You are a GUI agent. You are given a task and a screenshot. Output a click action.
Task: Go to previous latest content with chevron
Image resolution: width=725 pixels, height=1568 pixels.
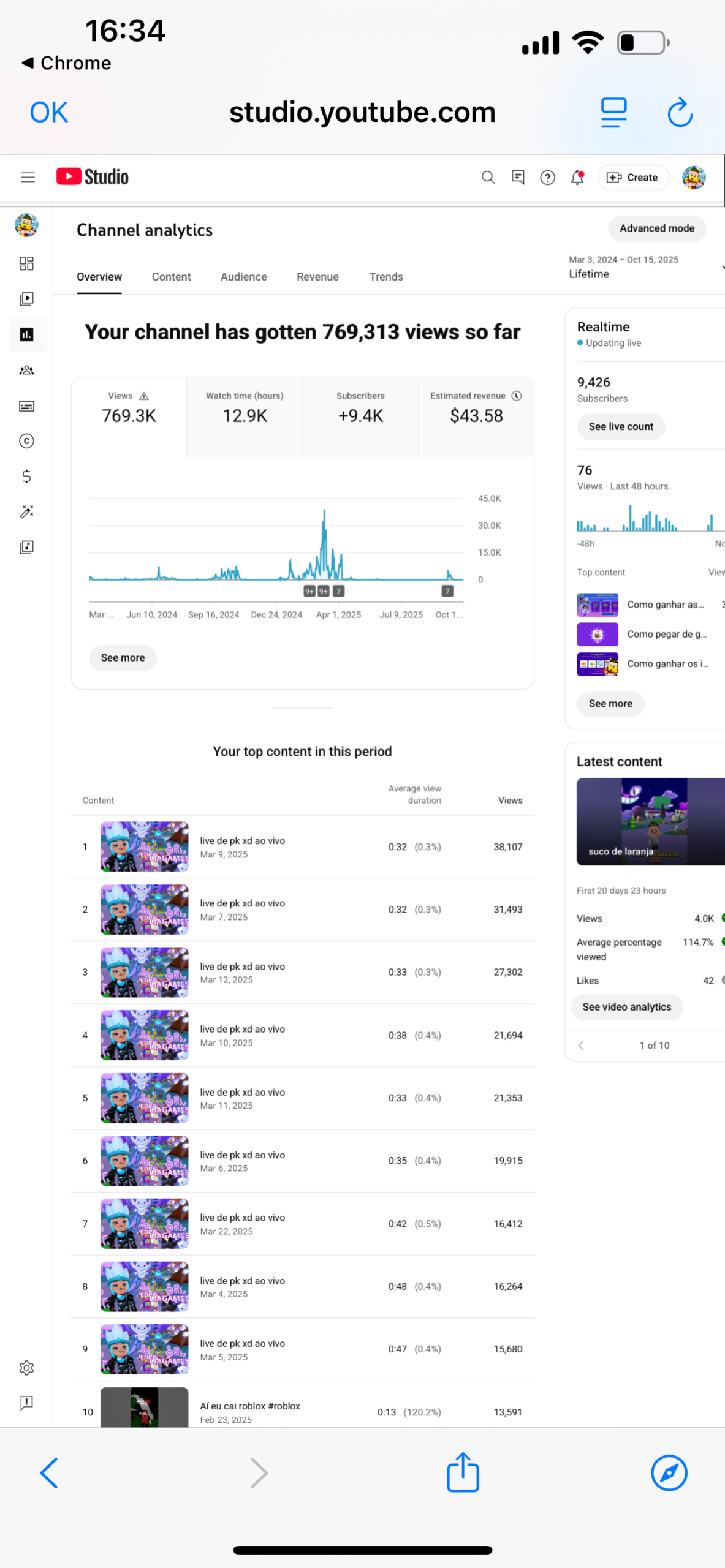pyautogui.click(x=581, y=1046)
